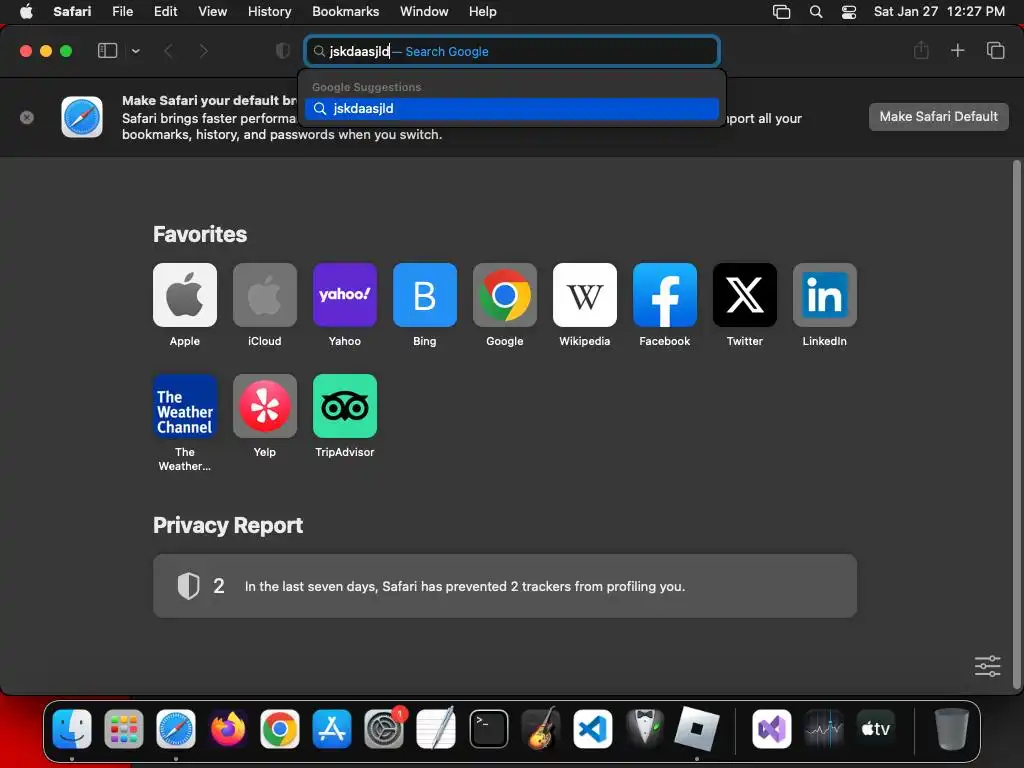Open the Safari menu
Viewport: 1024px width, 768px height.
click(x=72, y=12)
